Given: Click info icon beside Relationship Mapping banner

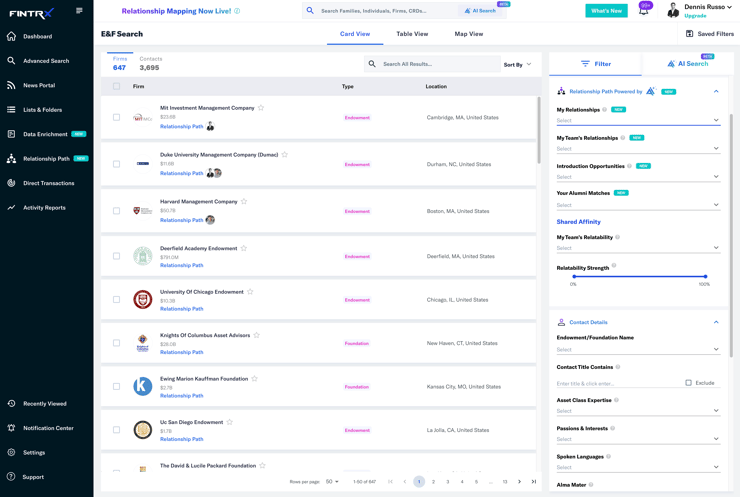Looking at the screenshot, I should (237, 11).
